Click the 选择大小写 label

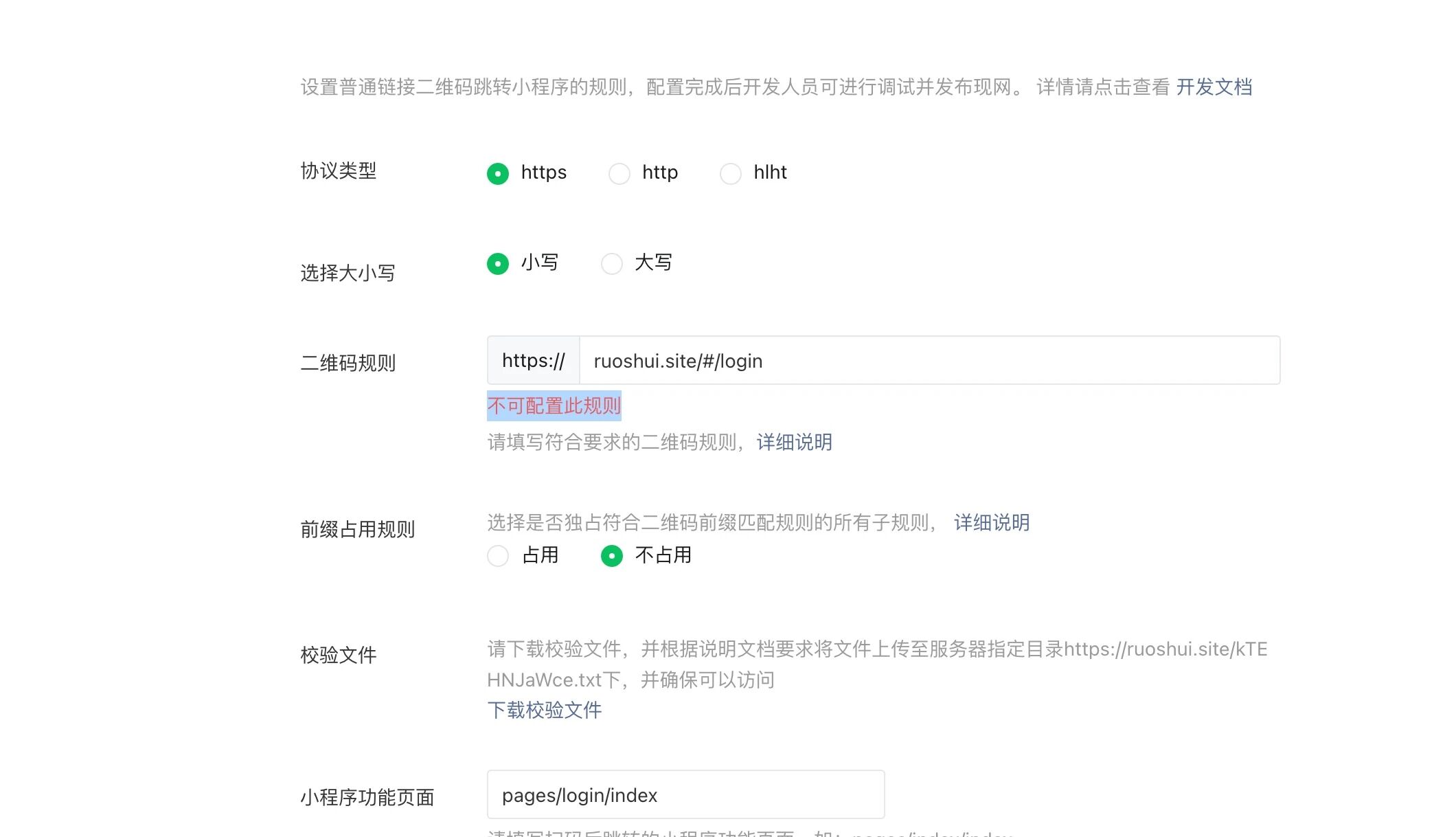(348, 273)
